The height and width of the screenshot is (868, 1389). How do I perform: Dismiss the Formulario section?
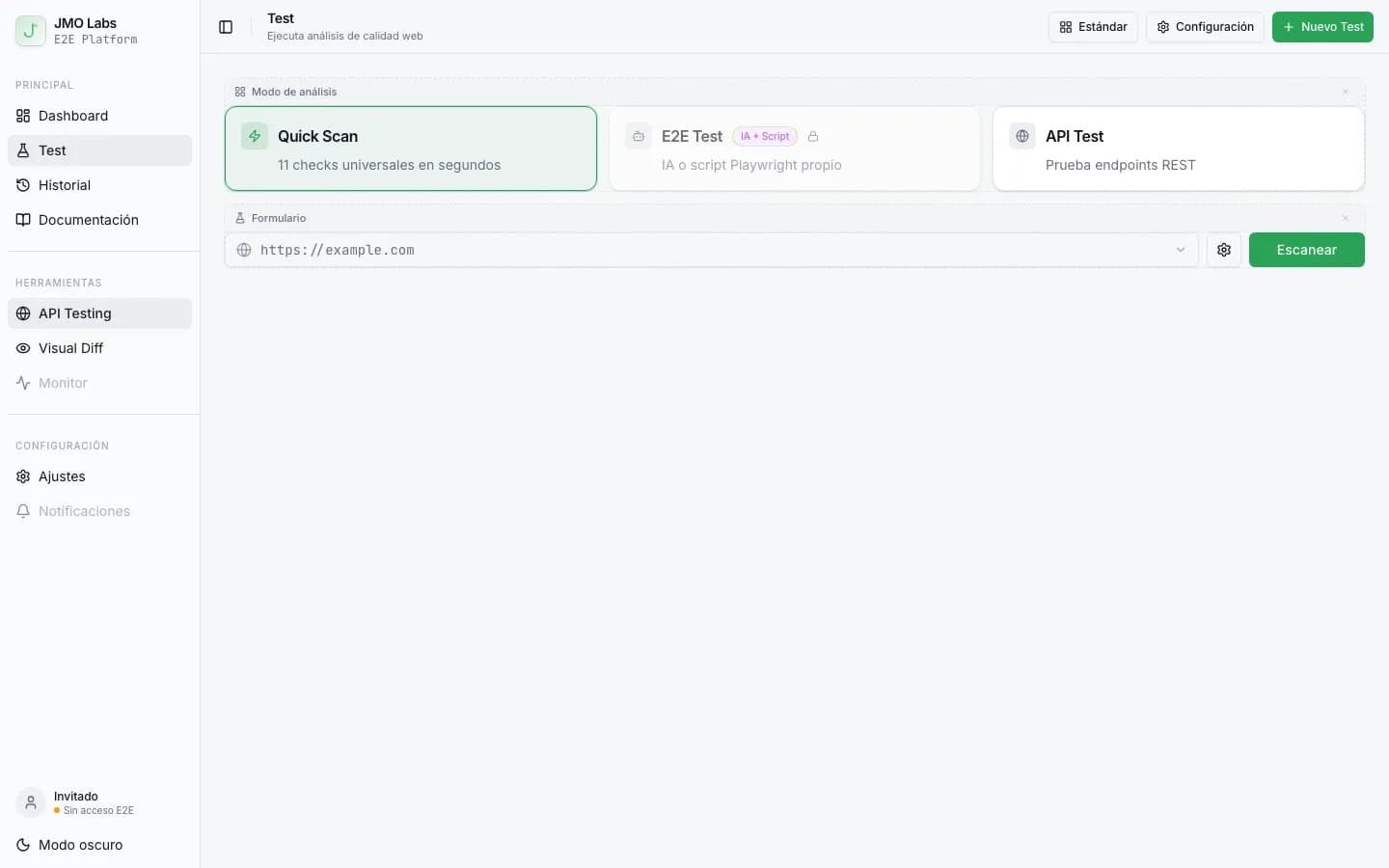pos(1346,218)
